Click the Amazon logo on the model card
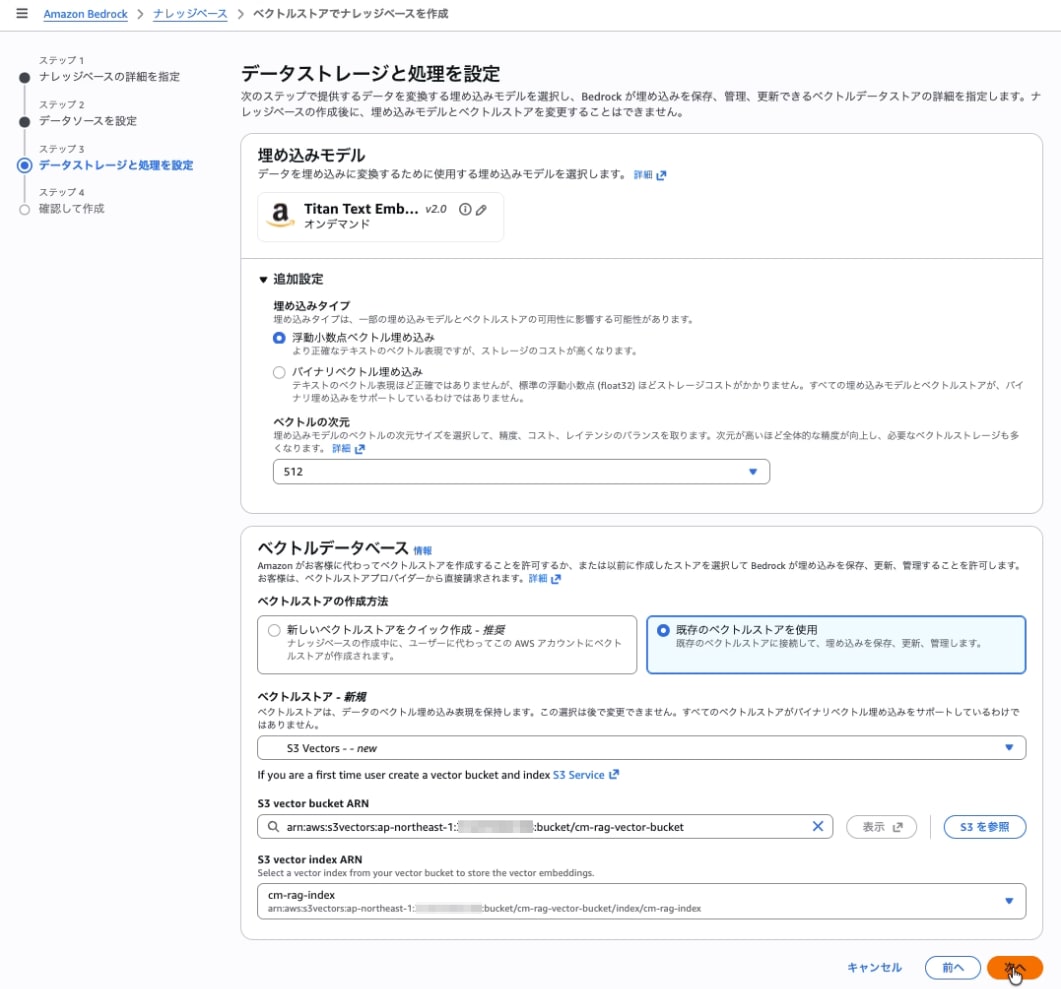Screen dimensions: 1061x989 click(x=279, y=216)
